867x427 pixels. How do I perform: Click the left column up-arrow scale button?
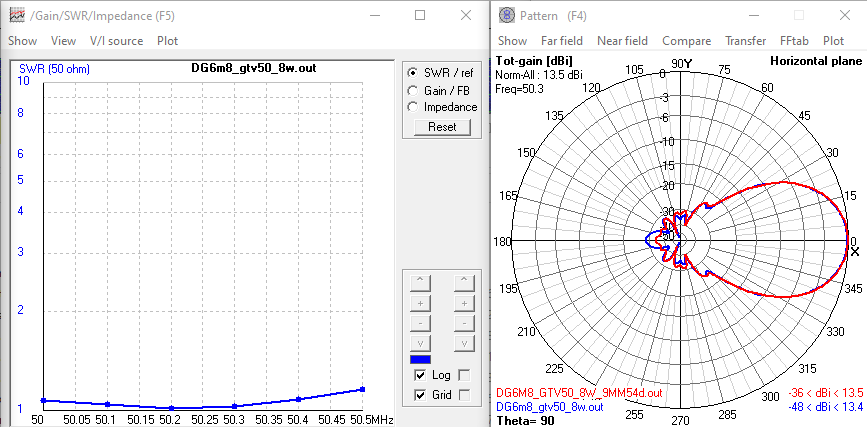[x=420, y=282]
